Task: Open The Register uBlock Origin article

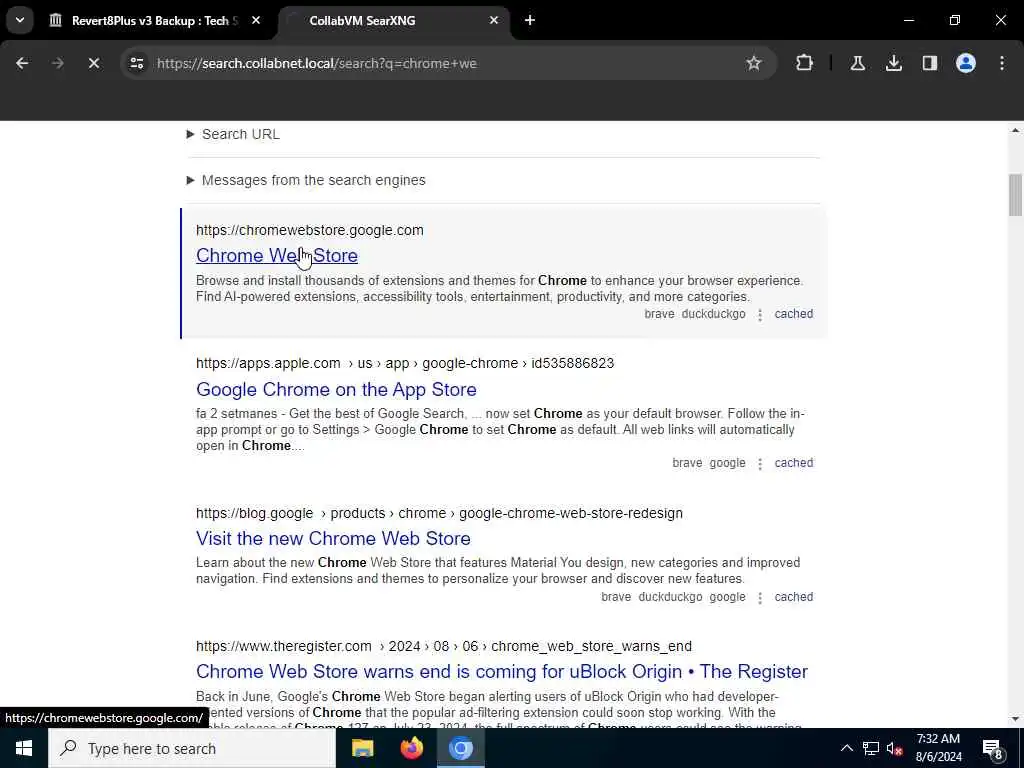Action: [x=502, y=671]
